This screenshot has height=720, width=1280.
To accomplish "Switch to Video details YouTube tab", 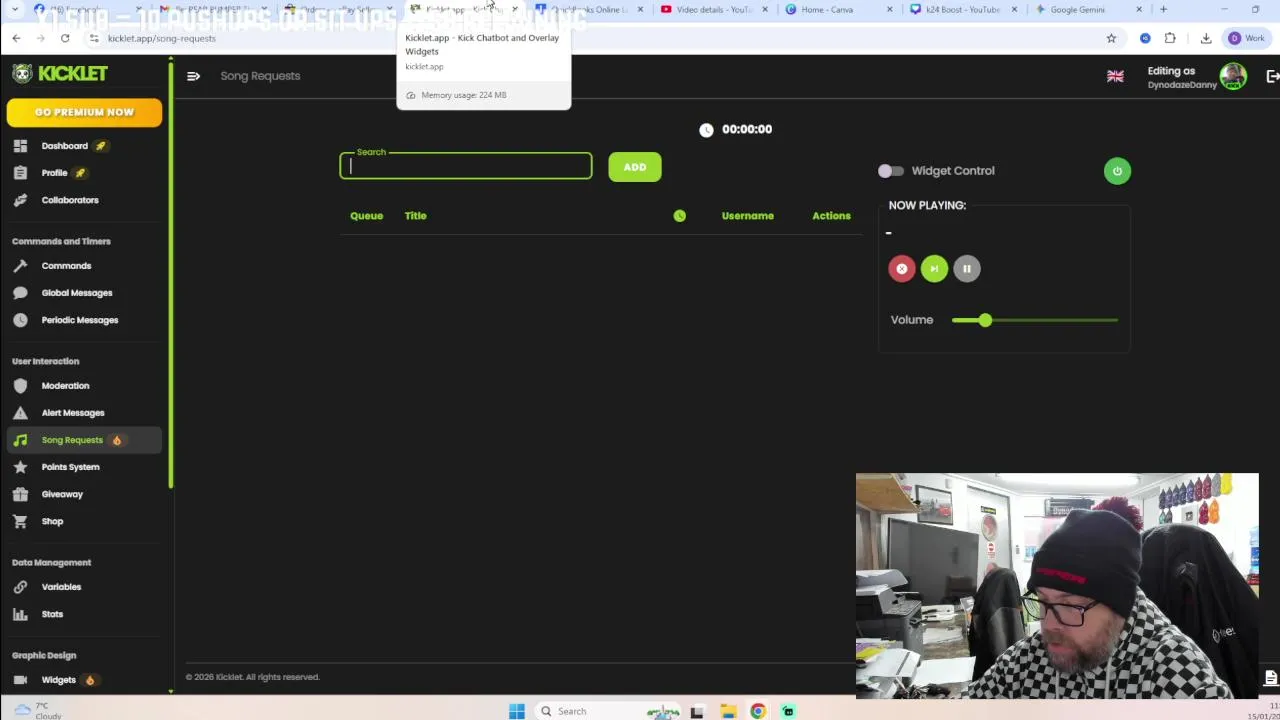I will point(712,10).
